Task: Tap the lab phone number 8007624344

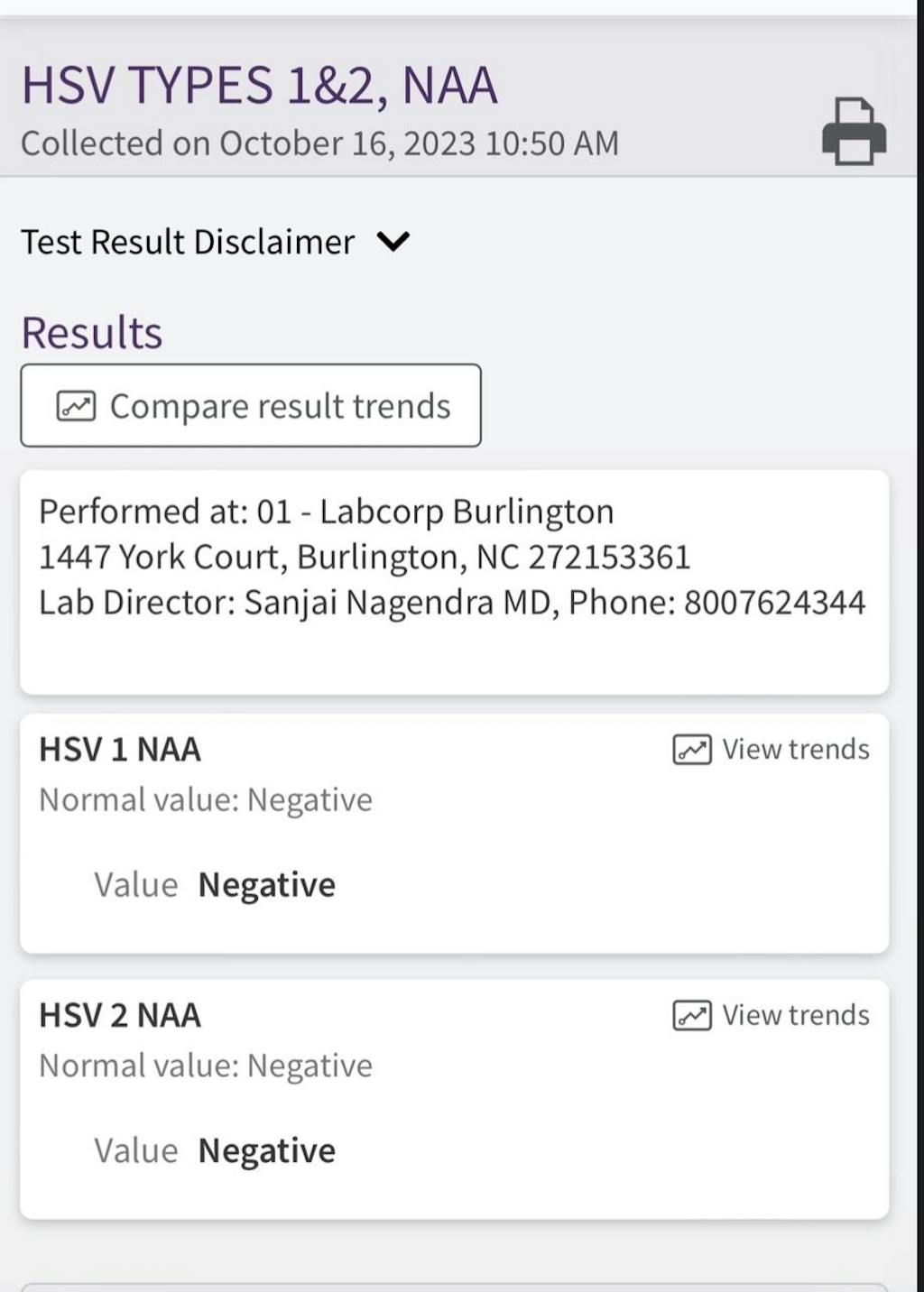Action: [774, 603]
